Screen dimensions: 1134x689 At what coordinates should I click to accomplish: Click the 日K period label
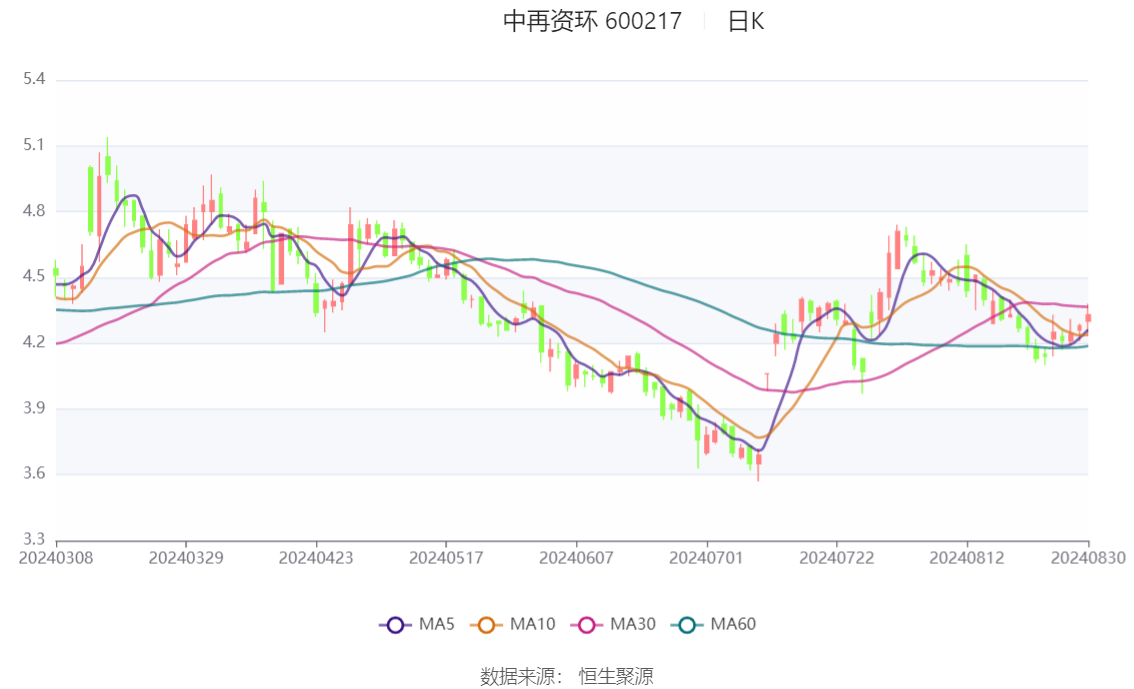click(746, 21)
